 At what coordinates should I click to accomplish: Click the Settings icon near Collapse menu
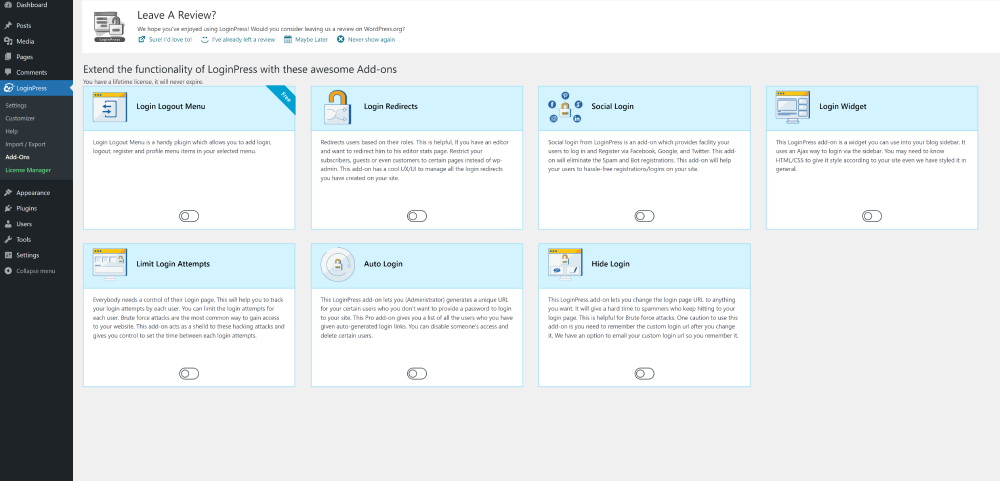(8, 255)
